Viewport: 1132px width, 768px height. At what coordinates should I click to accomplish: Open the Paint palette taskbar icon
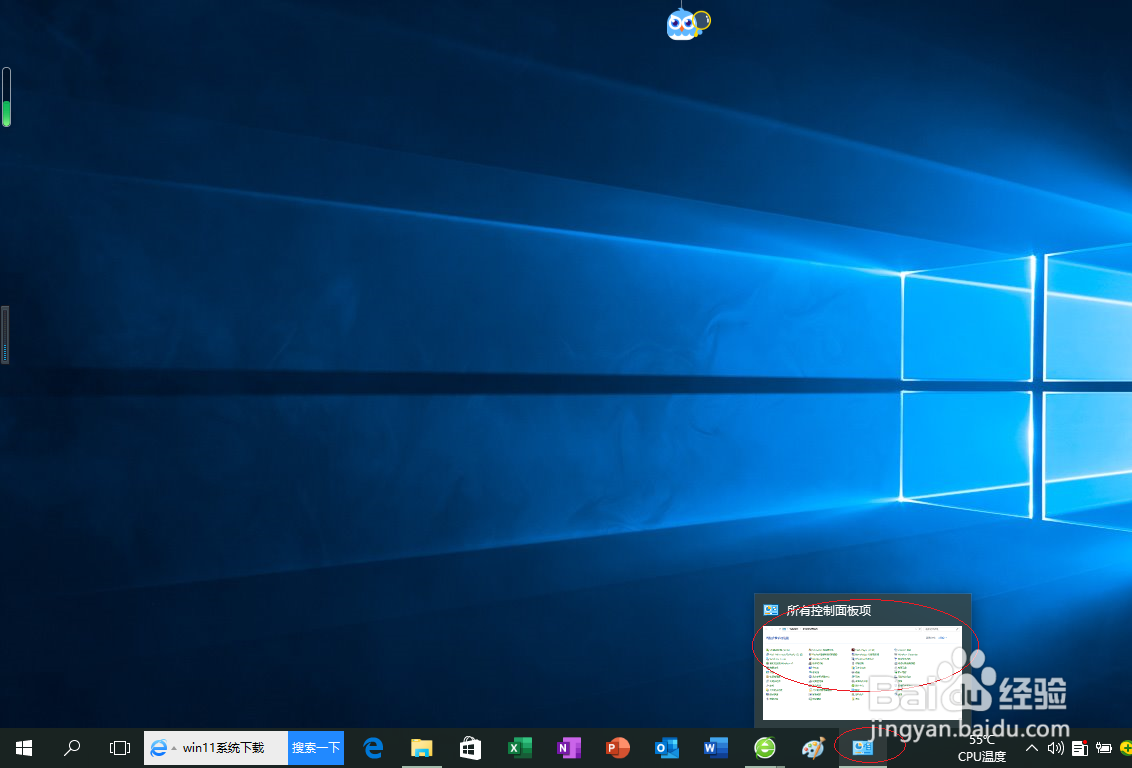click(x=814, y=748)
